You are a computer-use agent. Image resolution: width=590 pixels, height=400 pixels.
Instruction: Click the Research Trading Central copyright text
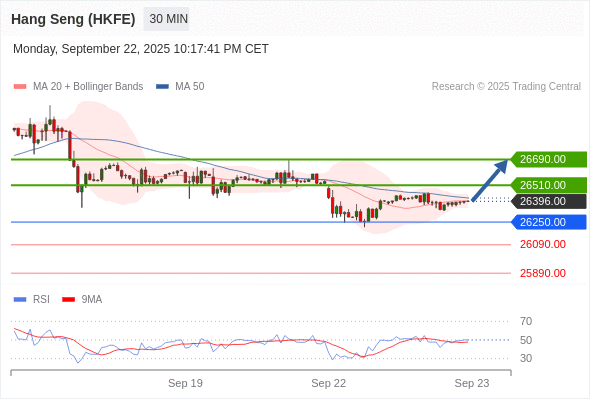[x=506, y=87]
